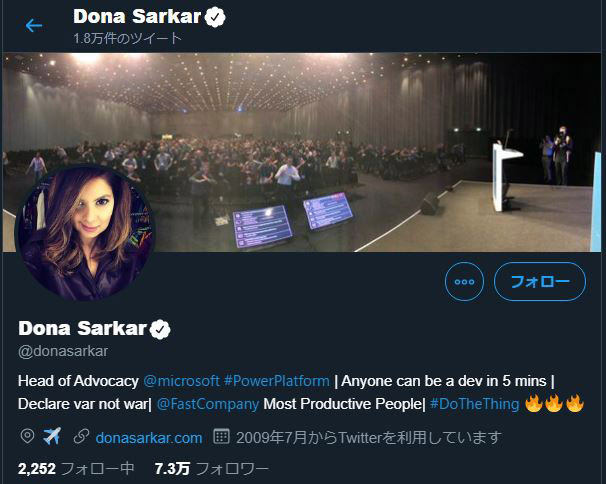View the conference hall banner image
The width and height of the screenshot is (606, 484).
(x=302, y=152)
